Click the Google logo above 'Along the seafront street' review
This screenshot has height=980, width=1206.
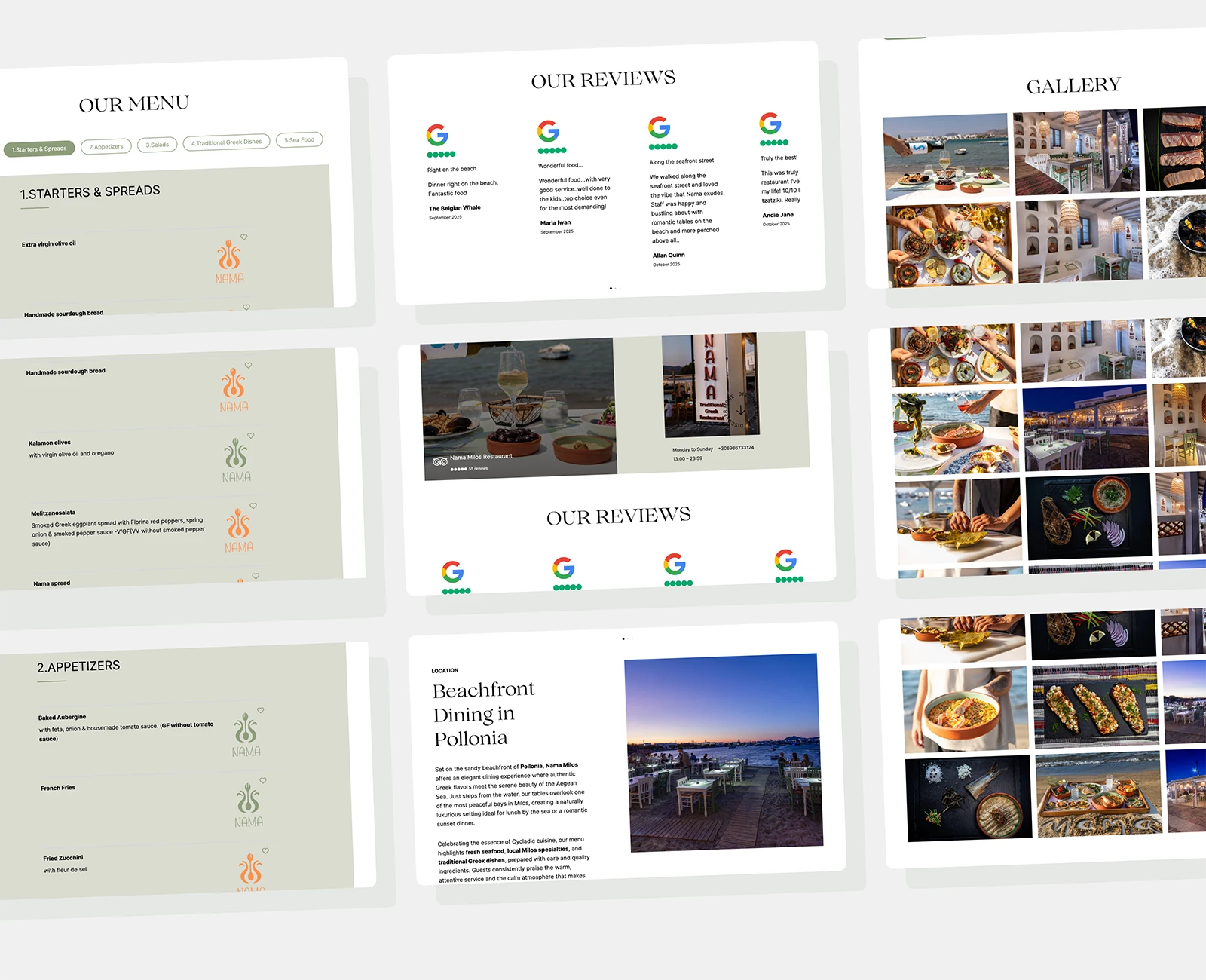[x=660, y=127]
